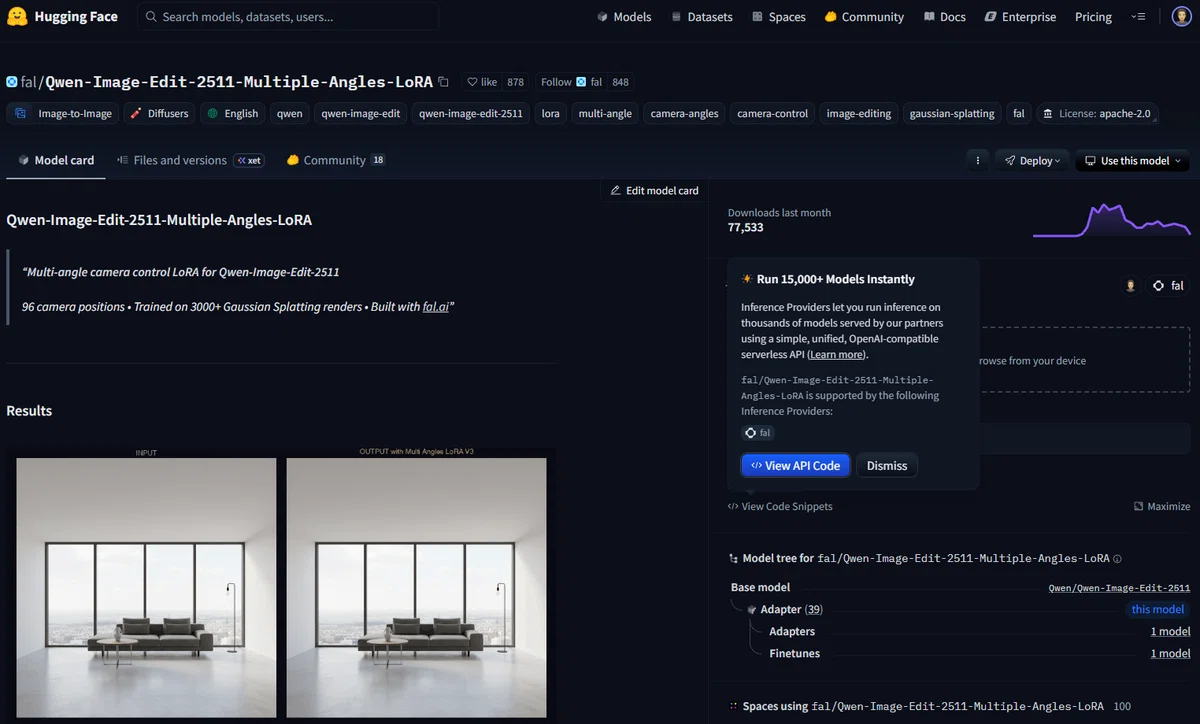1200x724 pixels.
Task: Open the fal.ai link in description
Action: coord(436,307)
